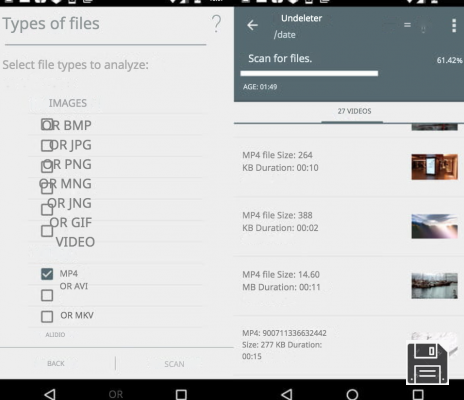
Task: Tap Android back triangle on left screen
Action: point(50,394)
